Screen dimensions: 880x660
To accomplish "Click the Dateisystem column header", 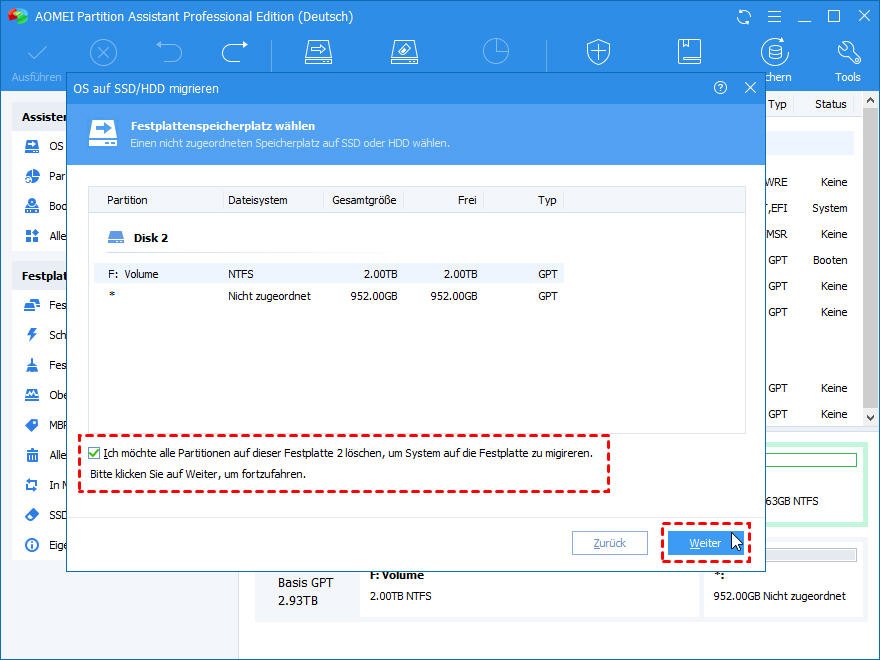I will pyautogui.click(x=258, y=200).
